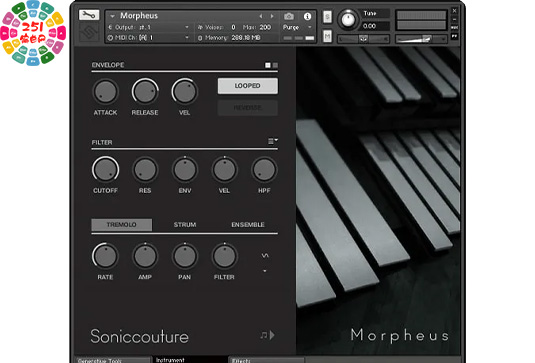The width and height of the screenshot is (535, 363).
Task: Open the MIDI Ch dropdown
Action: point(187,38)
